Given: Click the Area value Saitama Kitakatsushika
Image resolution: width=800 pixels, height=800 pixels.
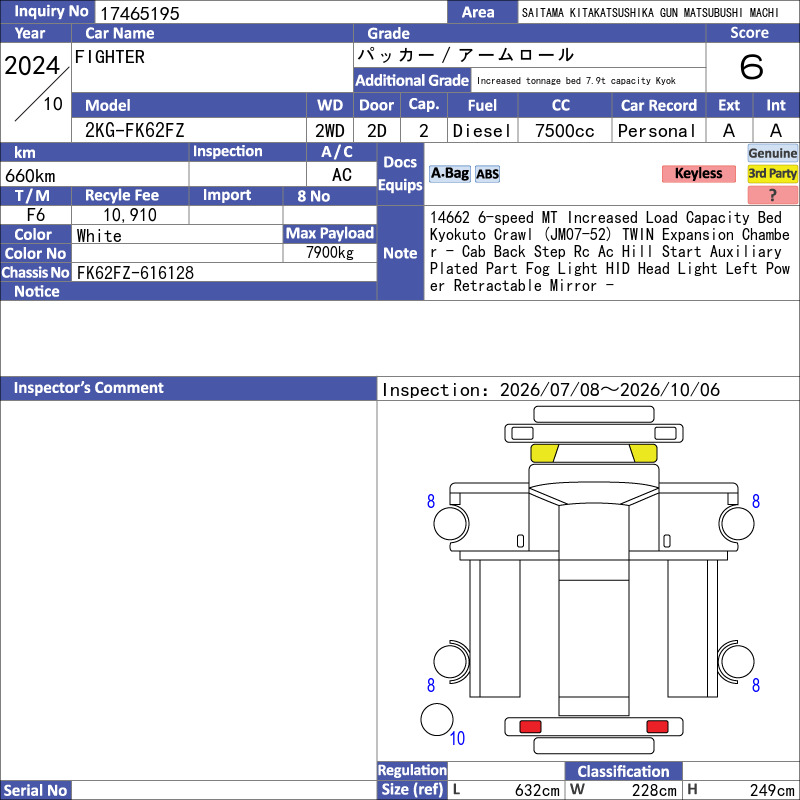Looking at the screenshot, I should coord(650,13).
